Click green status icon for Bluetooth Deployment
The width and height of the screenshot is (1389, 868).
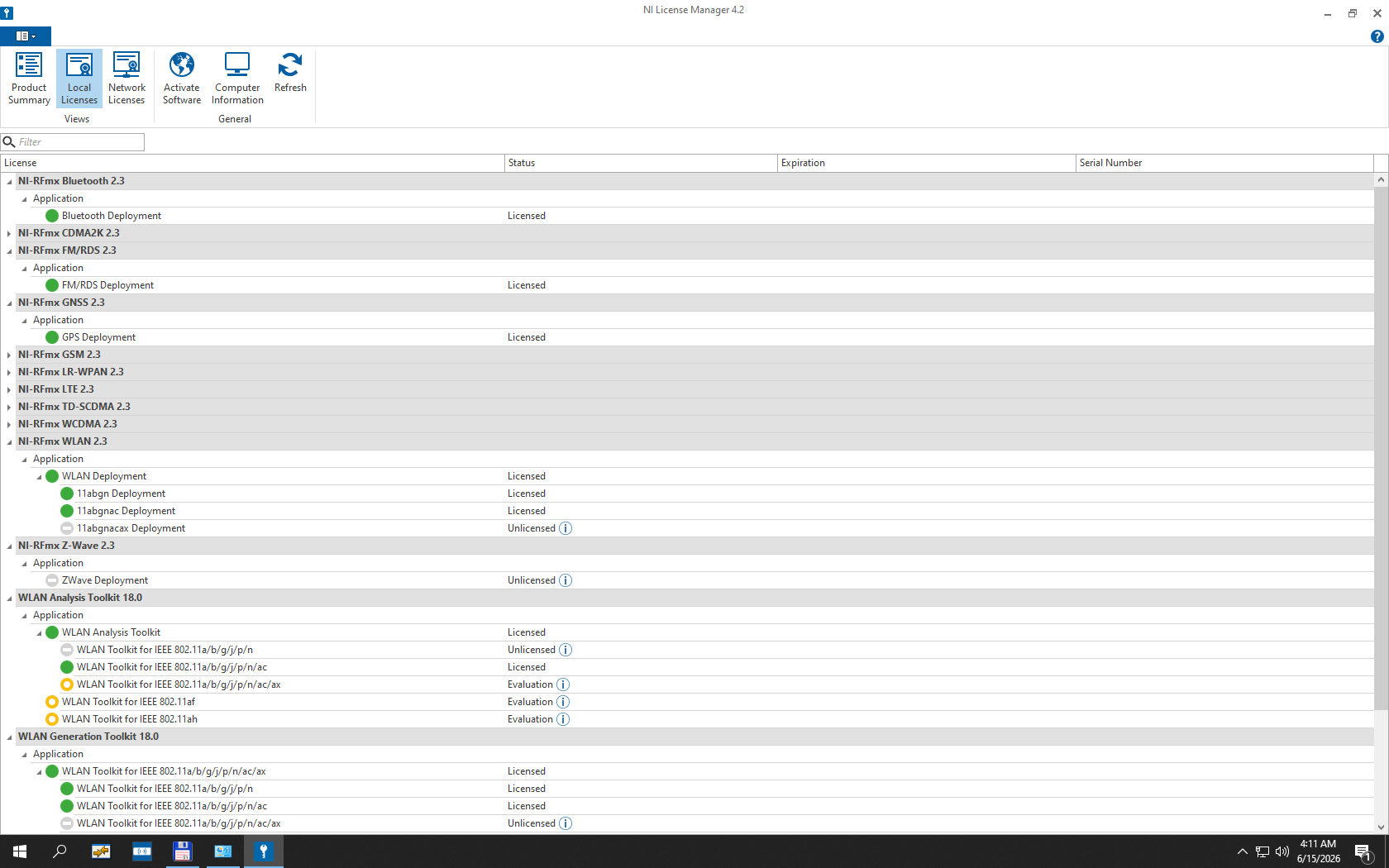coord(52,216)
